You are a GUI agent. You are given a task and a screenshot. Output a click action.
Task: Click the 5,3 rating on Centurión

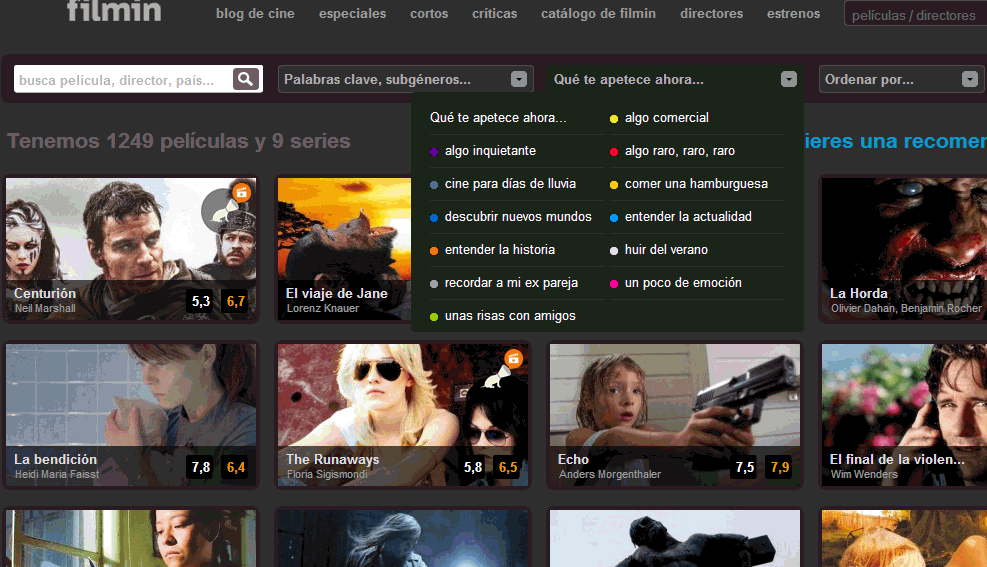coord(201,301)
